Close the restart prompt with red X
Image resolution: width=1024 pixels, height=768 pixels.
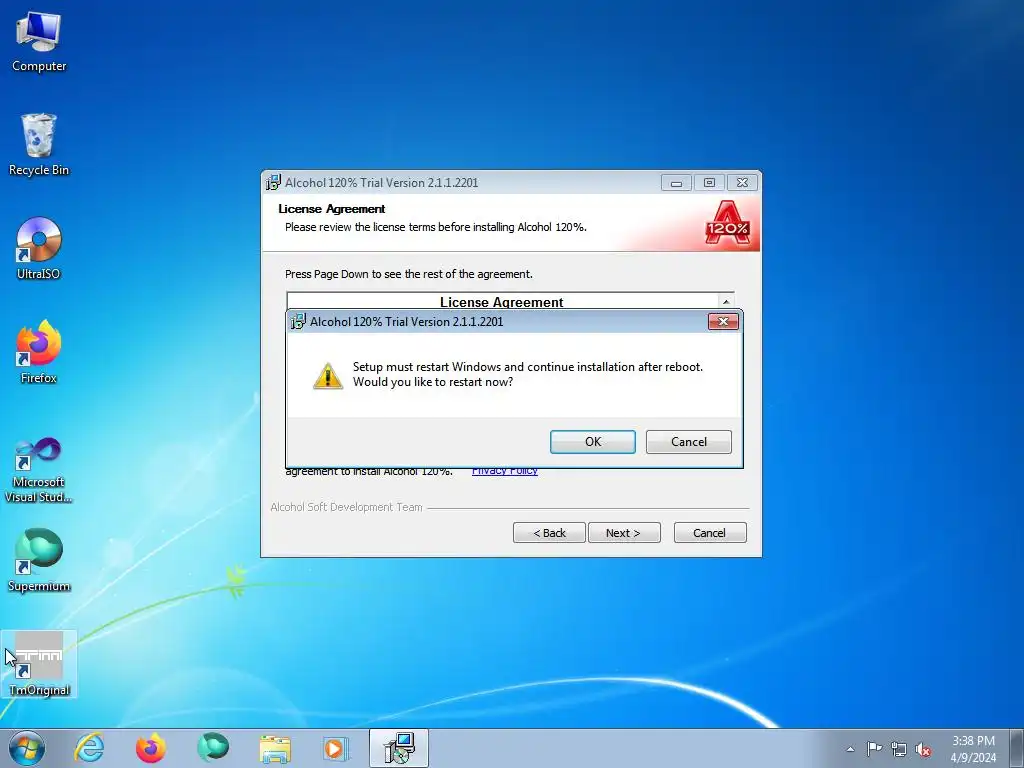tap(724, 321)
